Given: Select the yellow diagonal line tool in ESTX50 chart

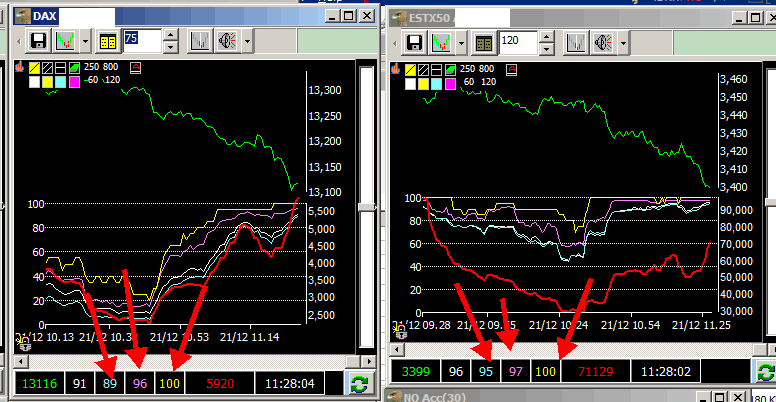Looking at the screenshot, I should [411, 70].
